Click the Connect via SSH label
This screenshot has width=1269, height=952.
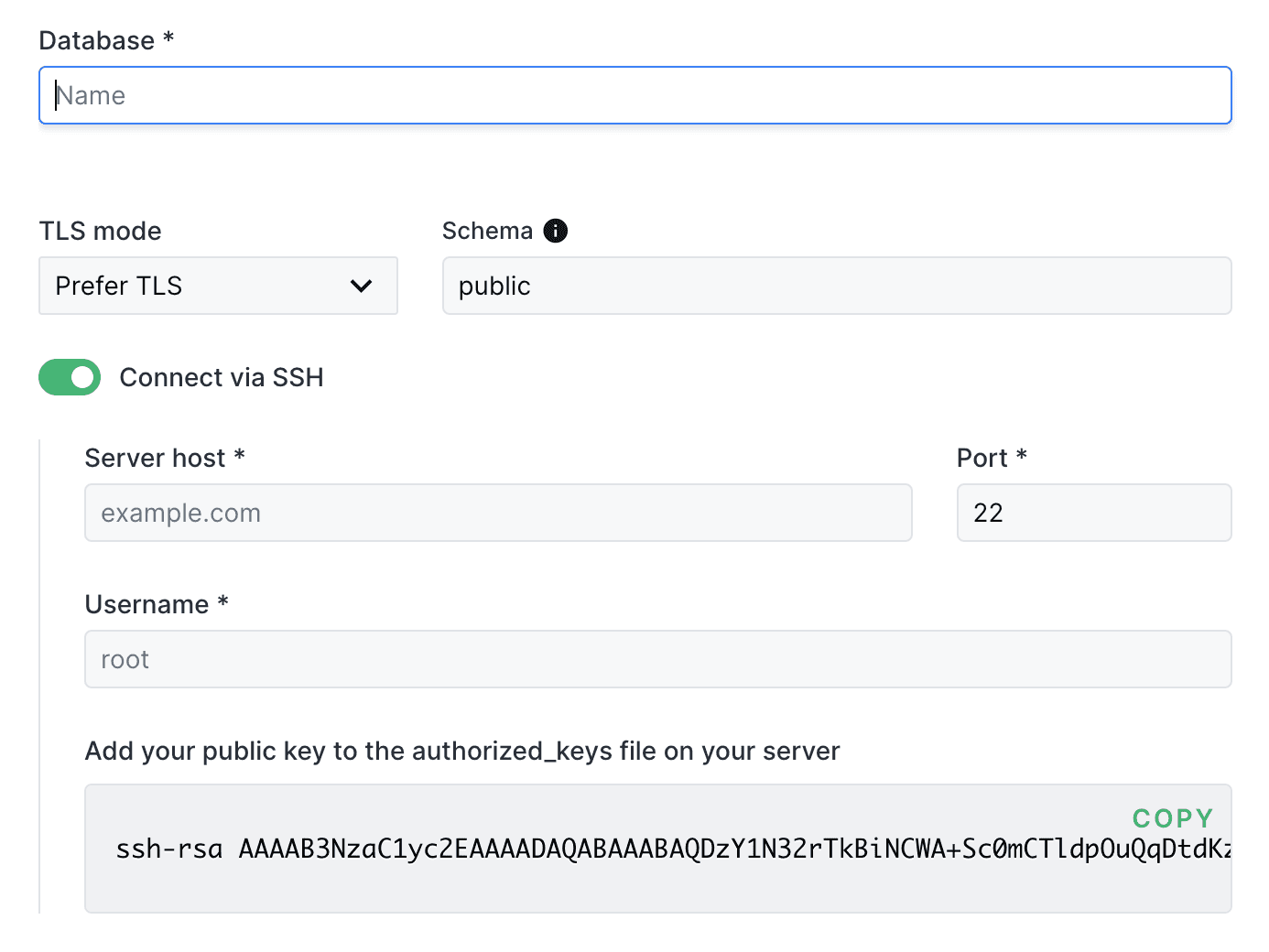tap(222, 377)
